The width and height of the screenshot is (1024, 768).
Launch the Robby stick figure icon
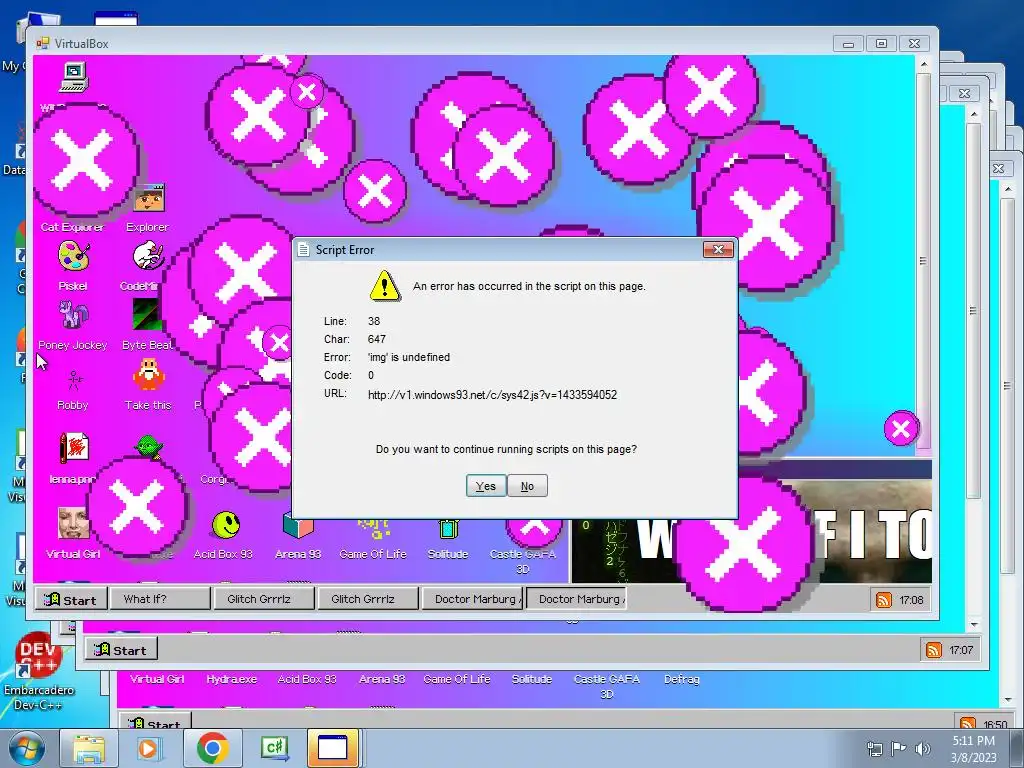click(73, 381)
